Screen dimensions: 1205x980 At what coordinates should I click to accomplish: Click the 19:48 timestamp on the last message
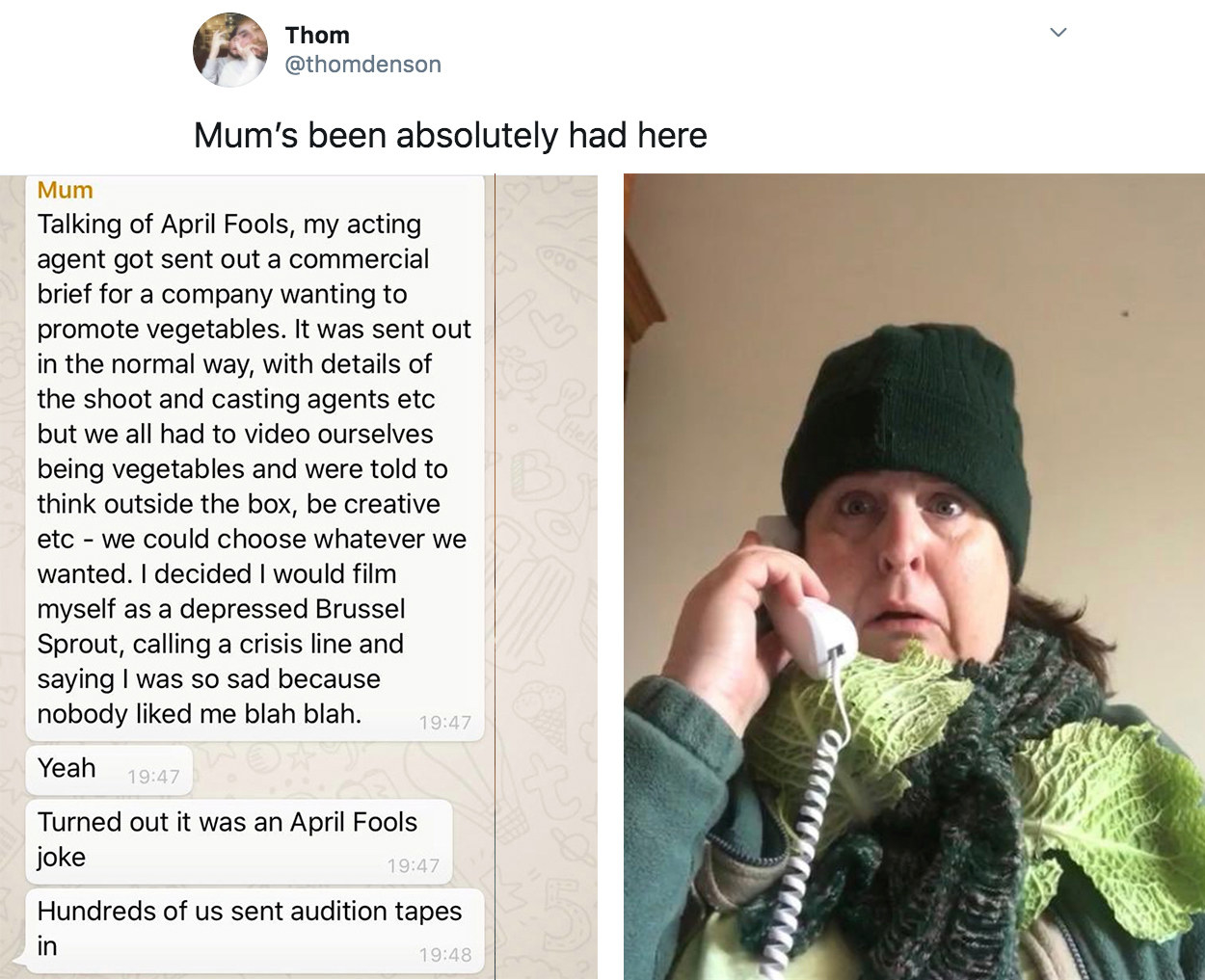click(445, 955)
